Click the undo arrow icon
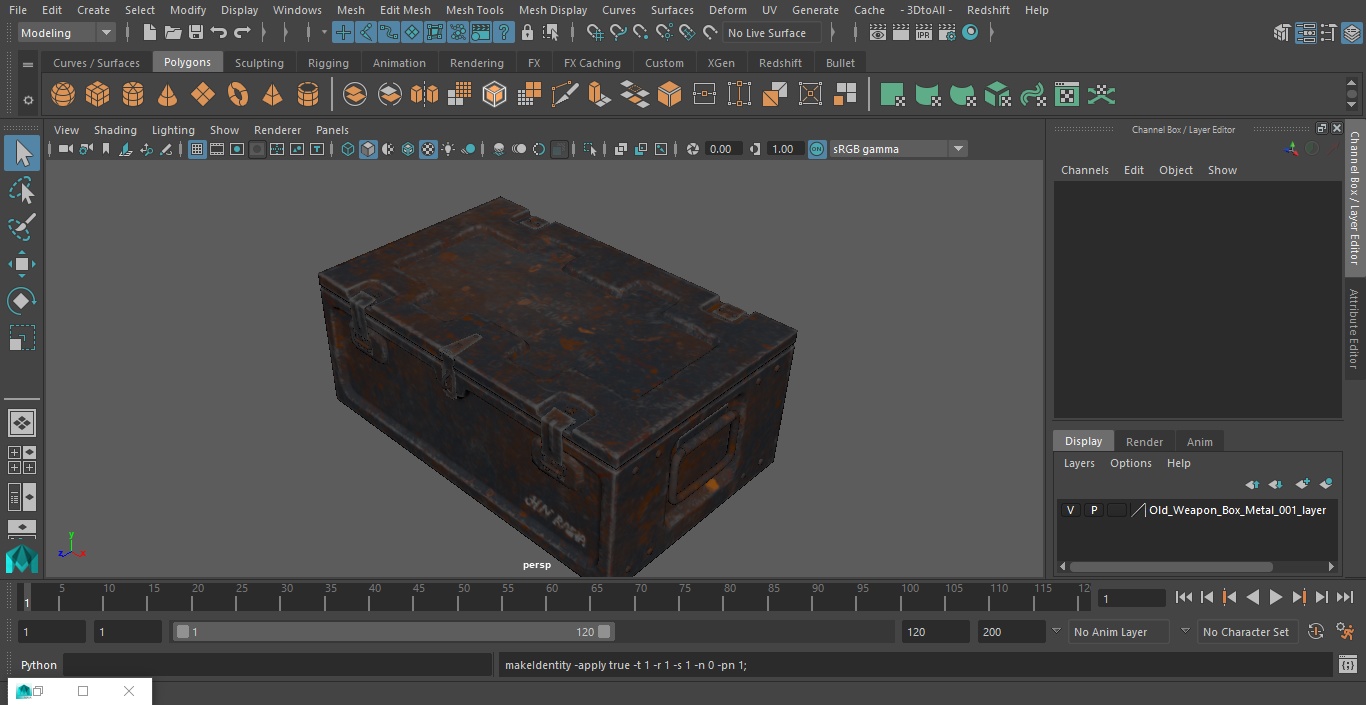This screenshot has height=705, width=1366. point(219,33)
